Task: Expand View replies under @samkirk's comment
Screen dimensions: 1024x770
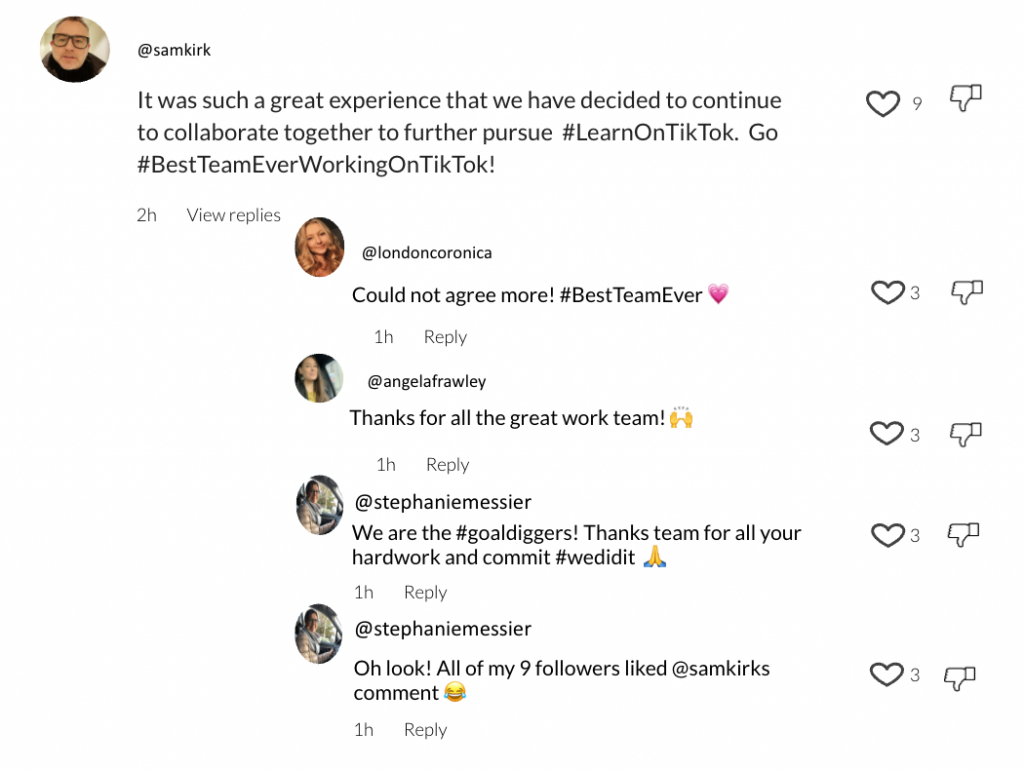Action: 234,215
